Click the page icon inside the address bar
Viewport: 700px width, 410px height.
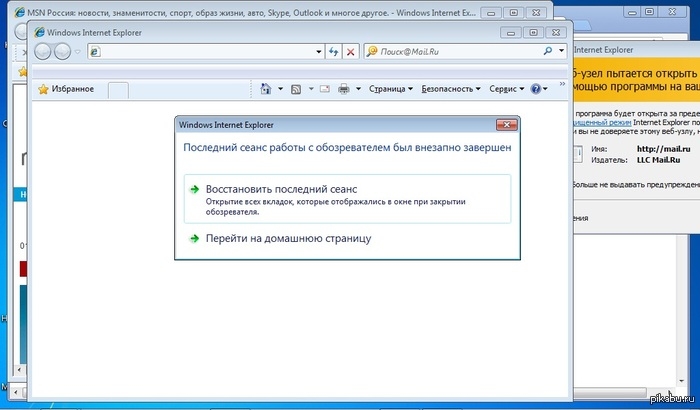(x=95, y=52)
